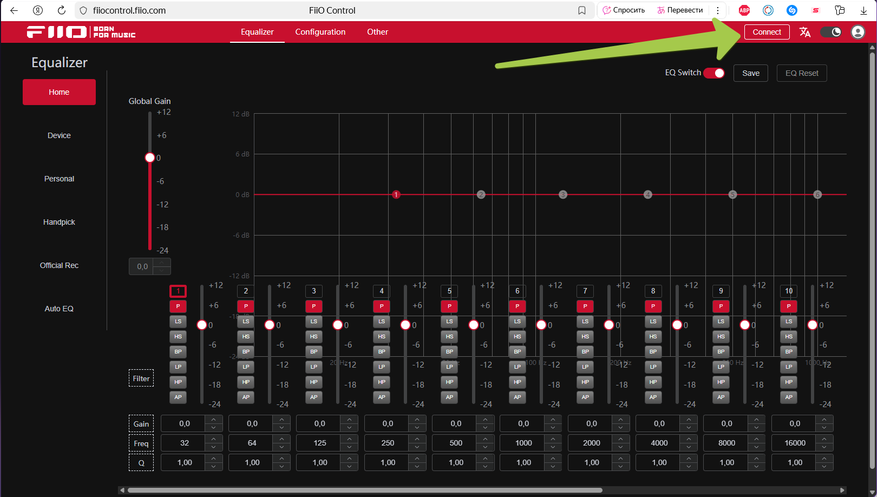The image size is (877, 497).
Task: Click the Global Gain slider handle
Action: [x=150, y=158]
